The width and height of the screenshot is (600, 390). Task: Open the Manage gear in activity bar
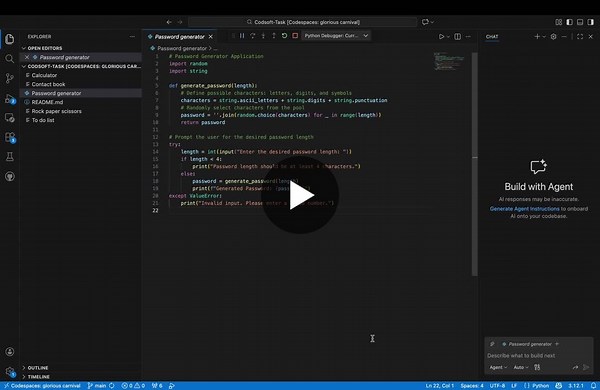pyautogui.click(x=10, y=371)
